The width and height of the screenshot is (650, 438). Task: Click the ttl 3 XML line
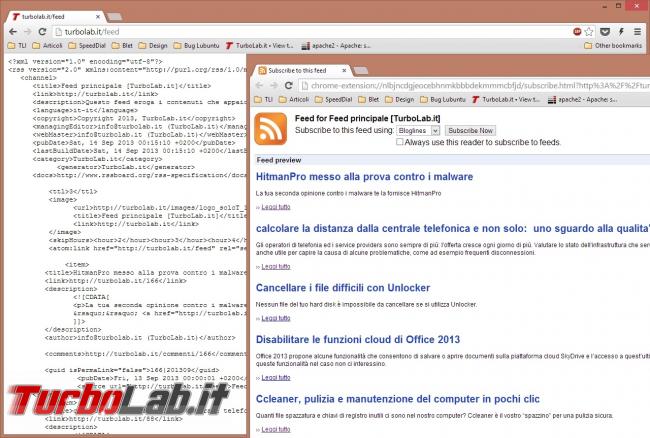click(x=73, y=191)
